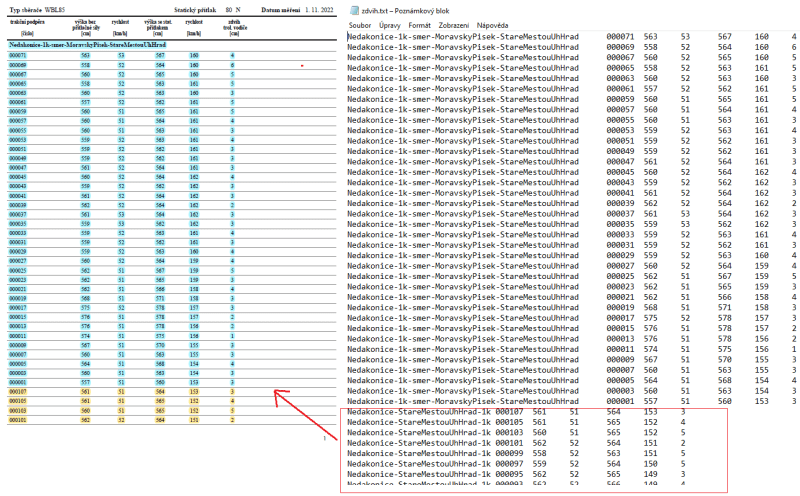
Task: Select row 000071 in the report table
Action: (x=172, y=56)
